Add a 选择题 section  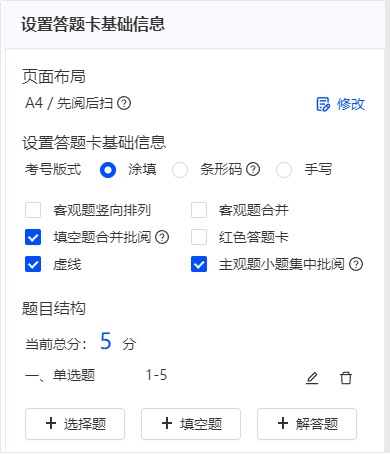tap(75, 424)
